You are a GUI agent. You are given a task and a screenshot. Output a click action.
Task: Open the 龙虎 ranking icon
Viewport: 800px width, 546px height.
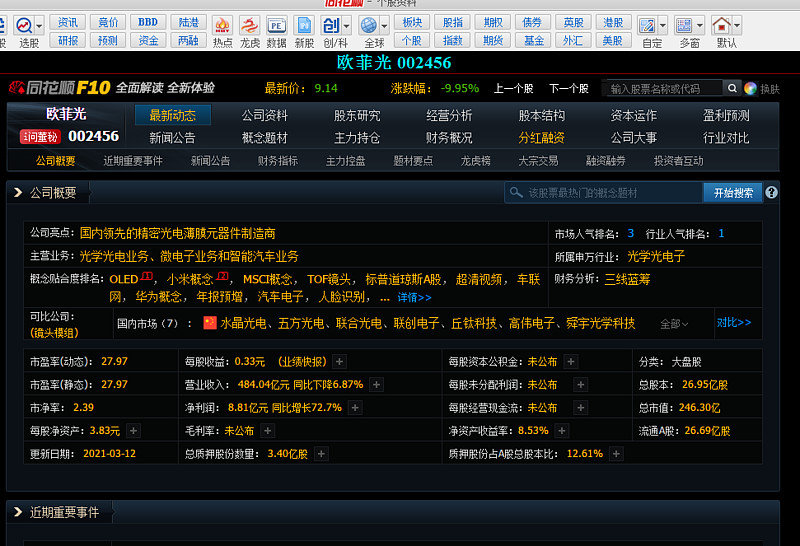(x=249, y=25)
